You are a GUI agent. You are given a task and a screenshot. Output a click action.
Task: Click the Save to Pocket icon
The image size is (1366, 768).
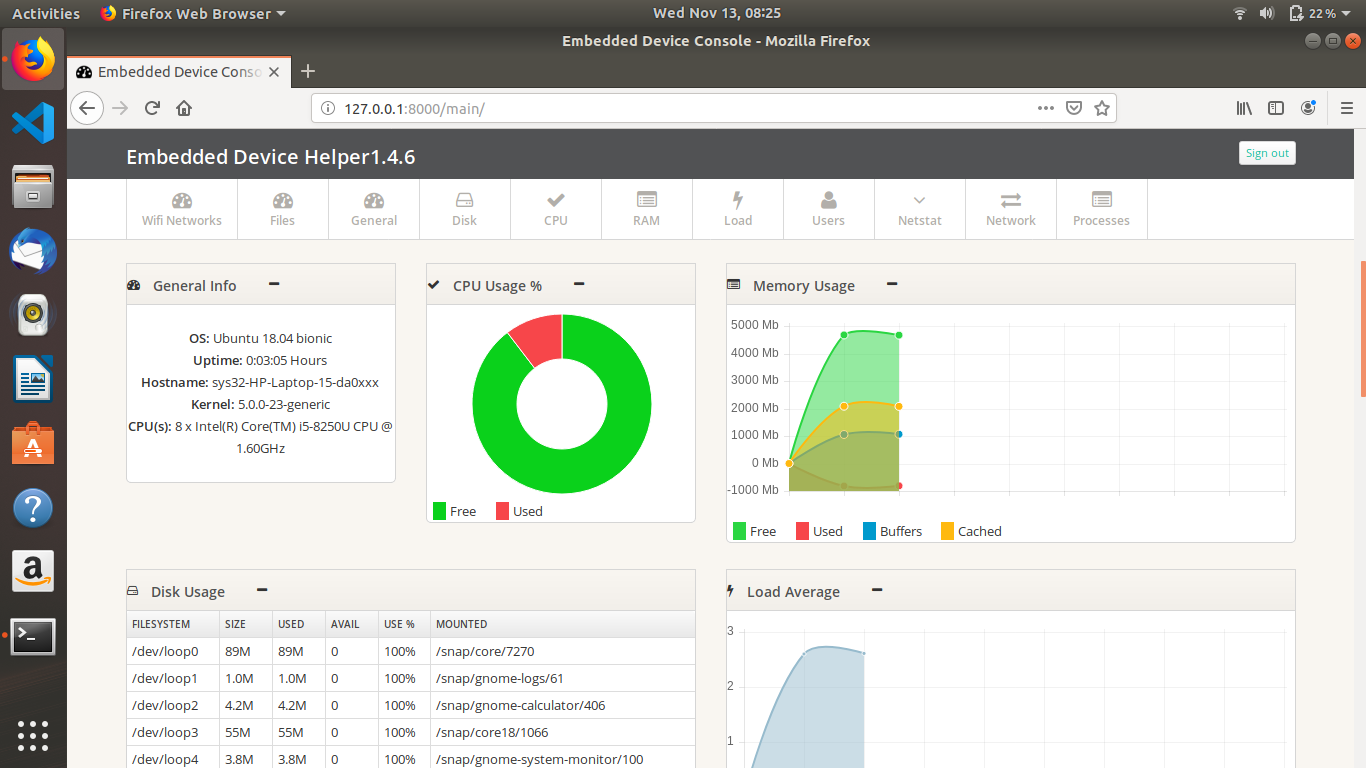(1074, 108)
